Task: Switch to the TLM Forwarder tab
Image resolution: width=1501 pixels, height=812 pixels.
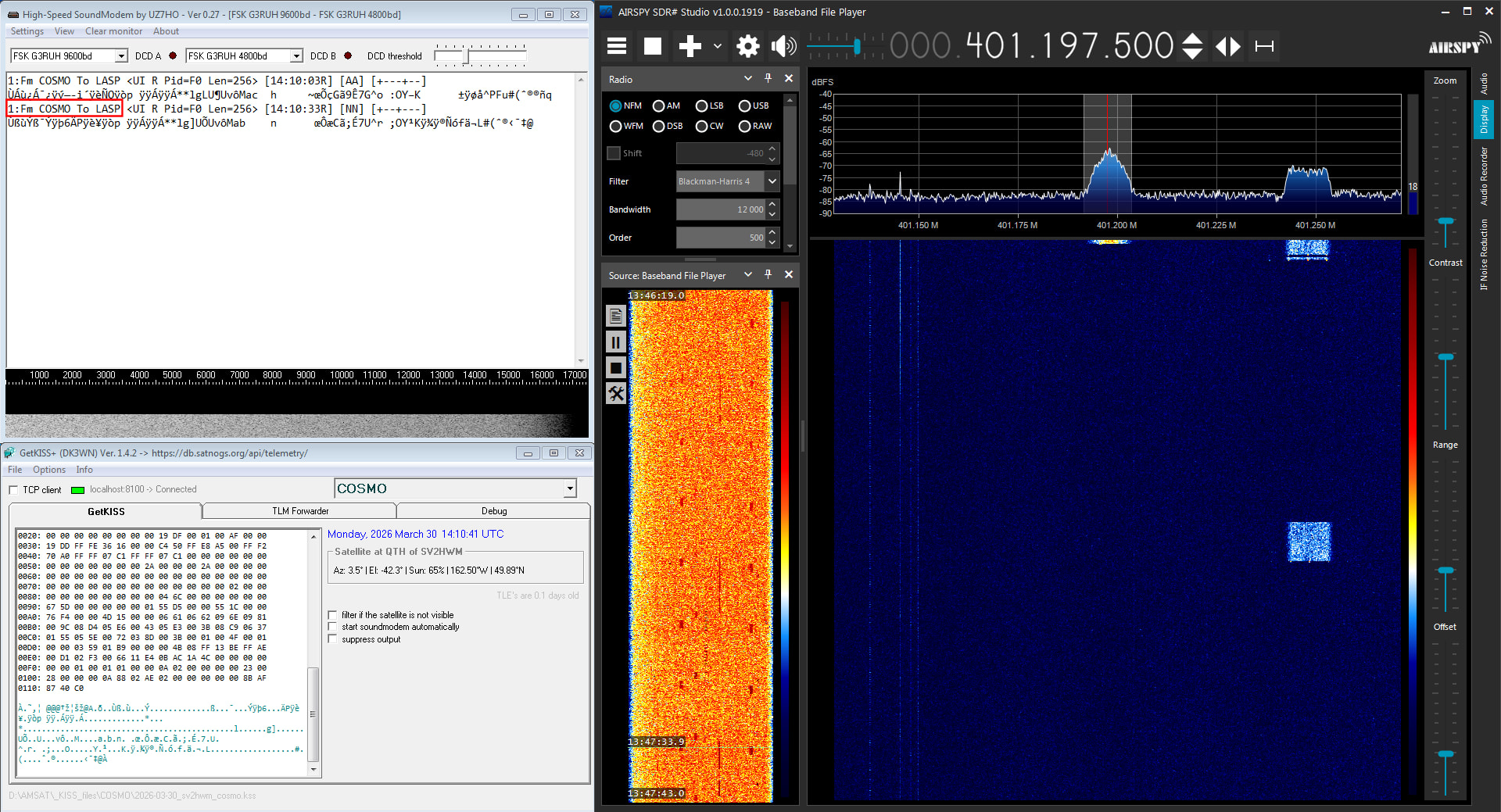Action: click(300, 511)
